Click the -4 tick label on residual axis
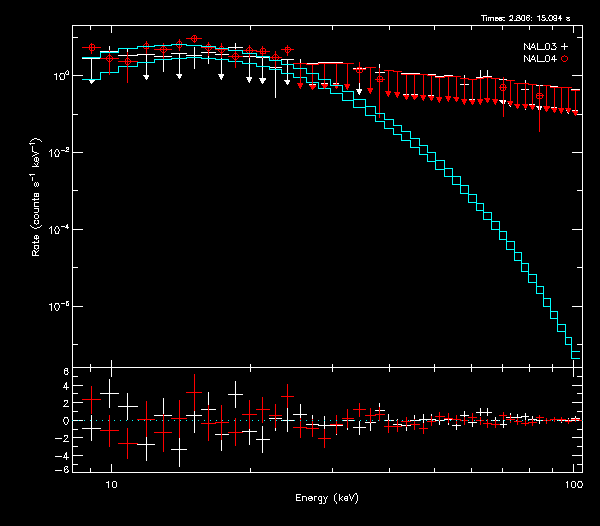 point(63,453)
